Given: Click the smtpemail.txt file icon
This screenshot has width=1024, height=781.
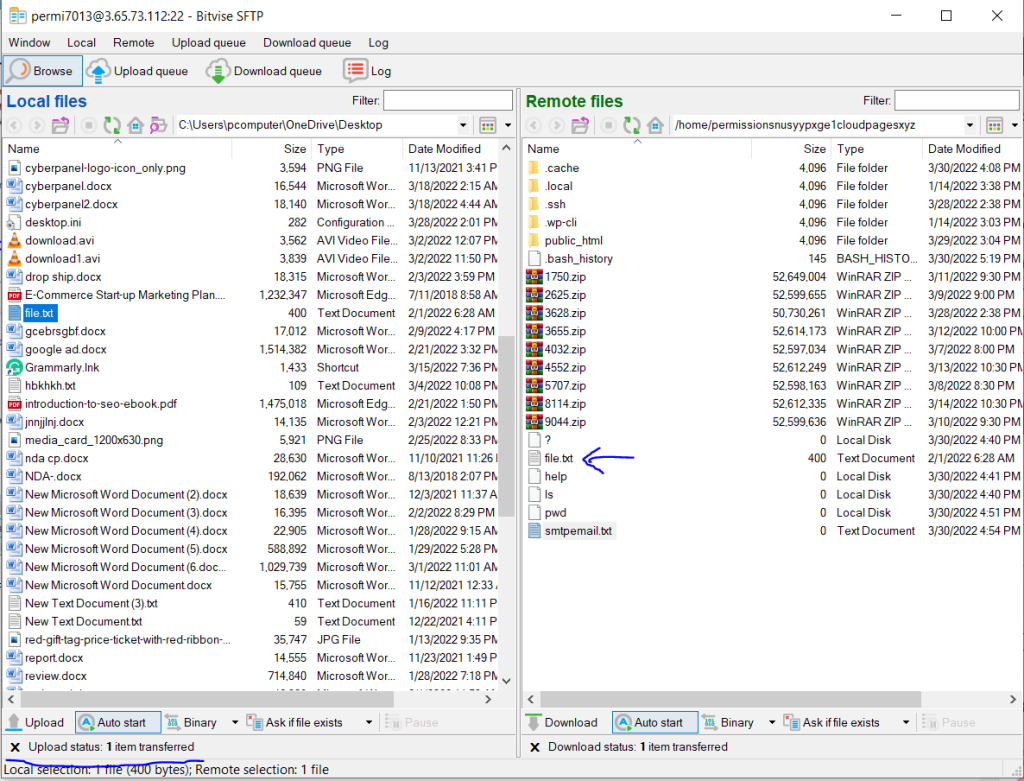Looking at the screenshot, I should (x=534, y=530).
